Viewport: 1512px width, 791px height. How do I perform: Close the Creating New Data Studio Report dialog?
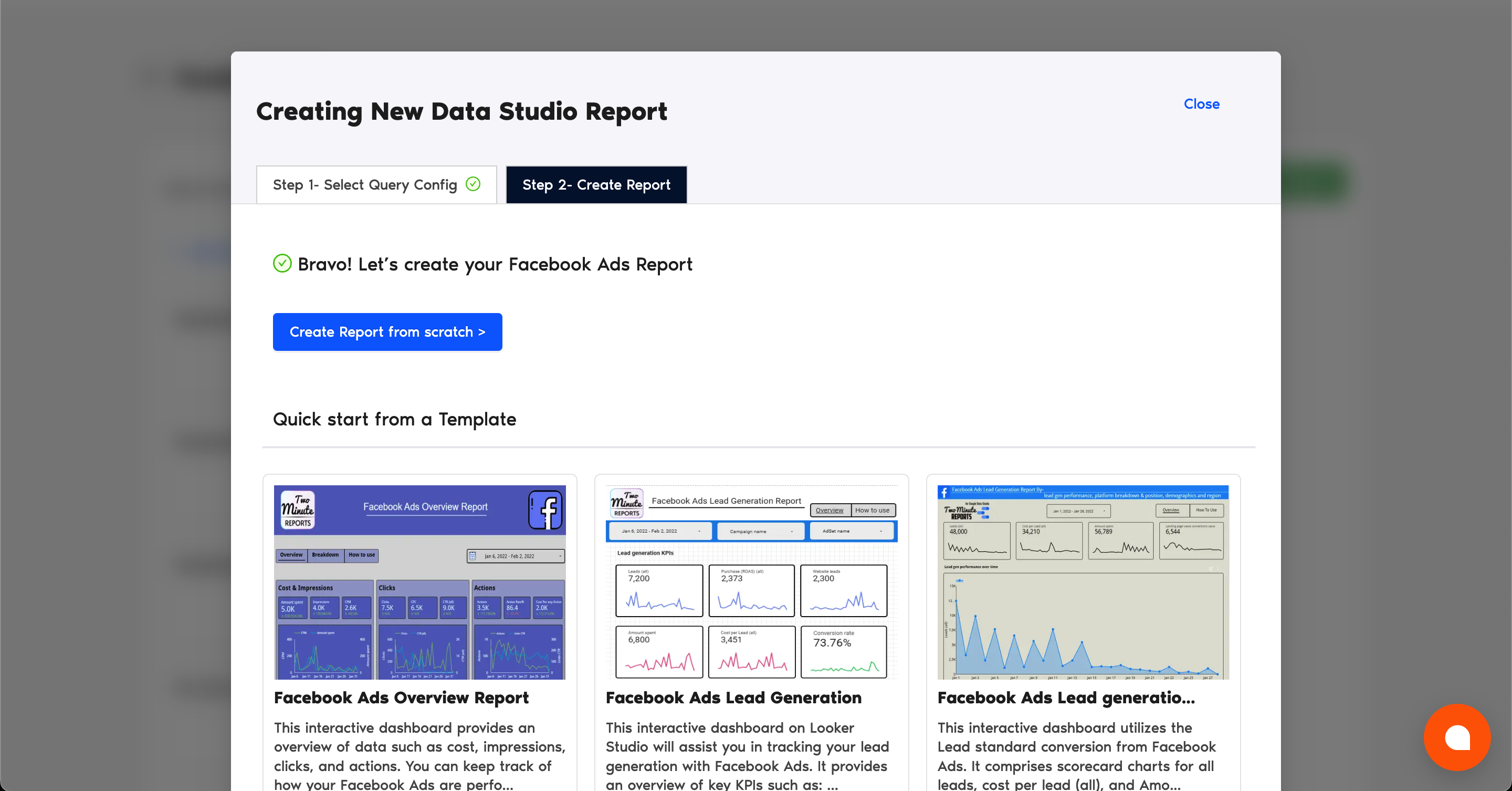click(x=1201, y=104)
